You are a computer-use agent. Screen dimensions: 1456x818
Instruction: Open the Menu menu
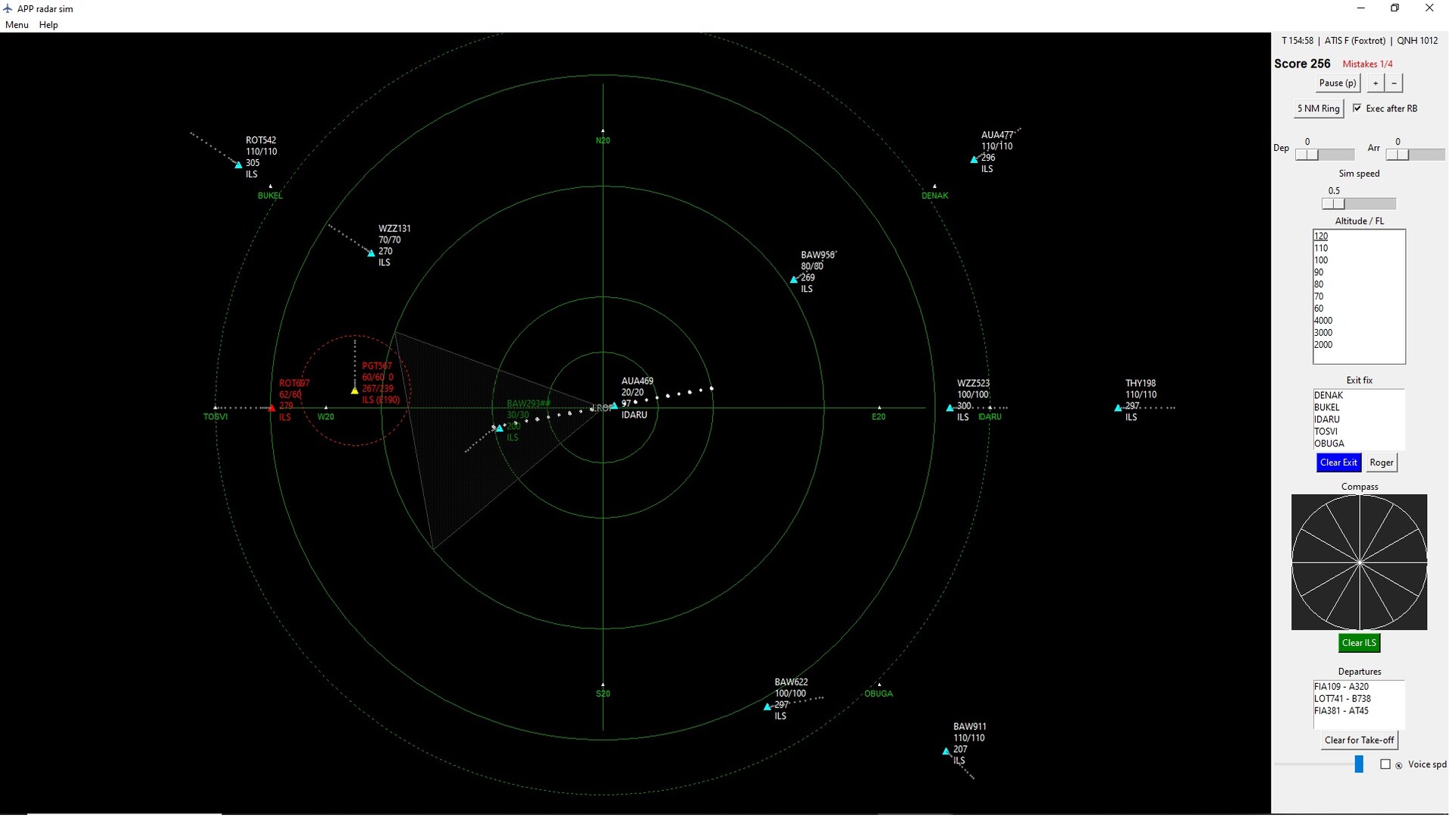(x=17, y=25)
